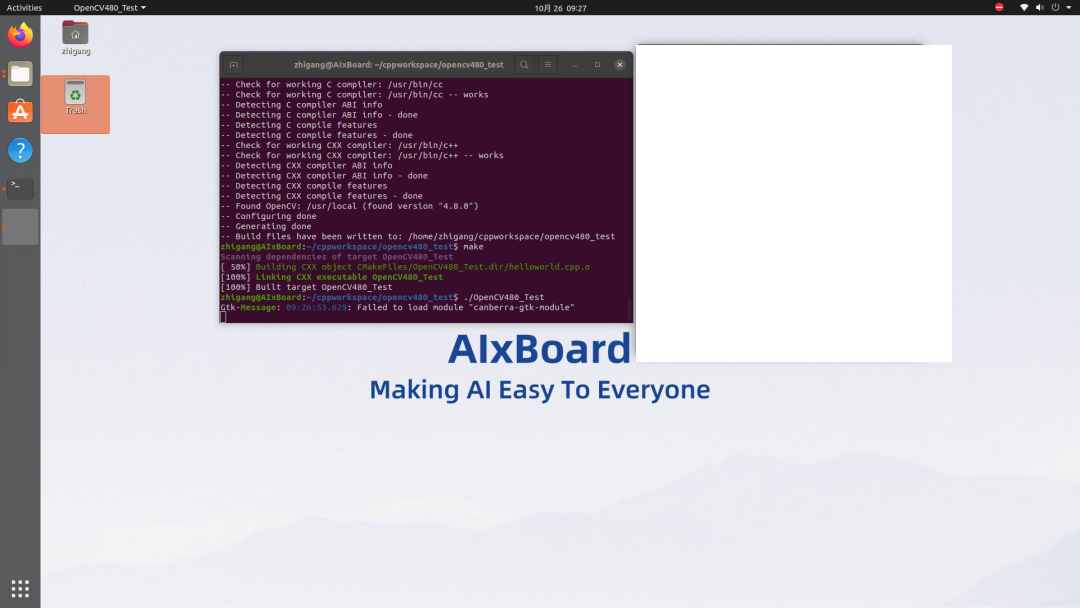Viewport: 1080px width, 608px height.
Task: Open the OpenCV480_Test app menu
Action: pyautogui.click(x=110, y=8)
